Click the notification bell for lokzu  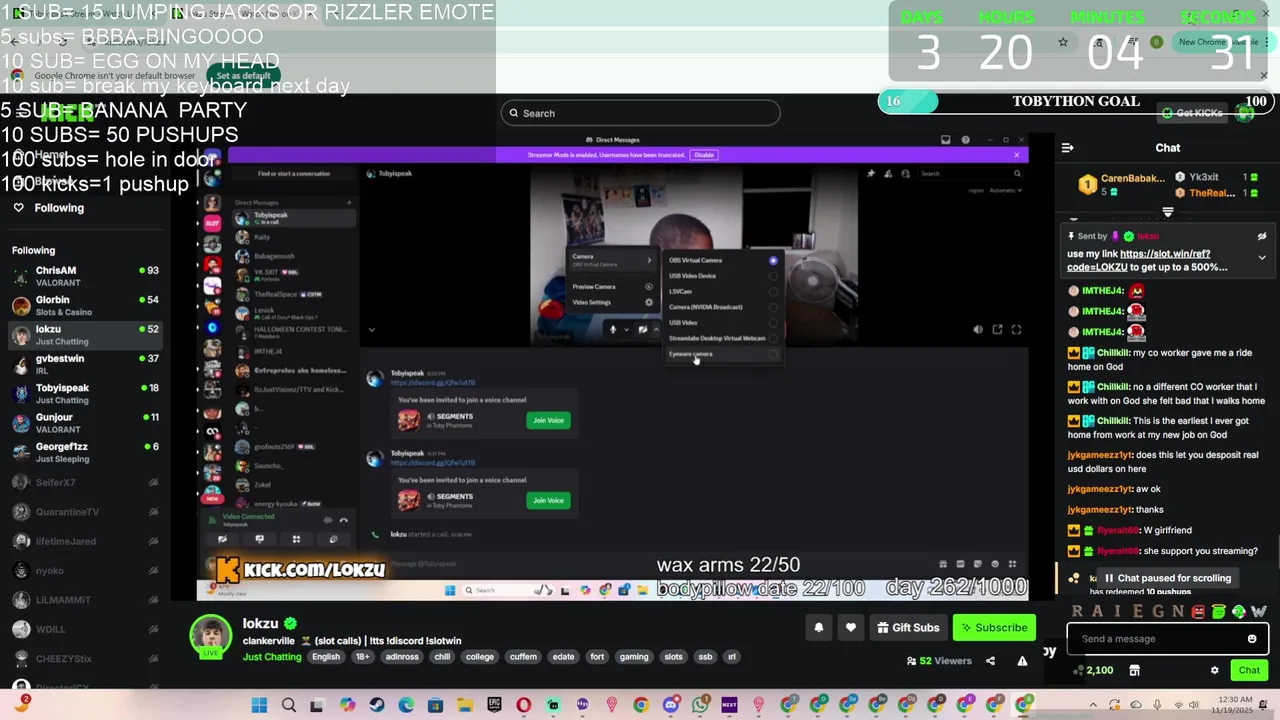click(x=818, y=628)
